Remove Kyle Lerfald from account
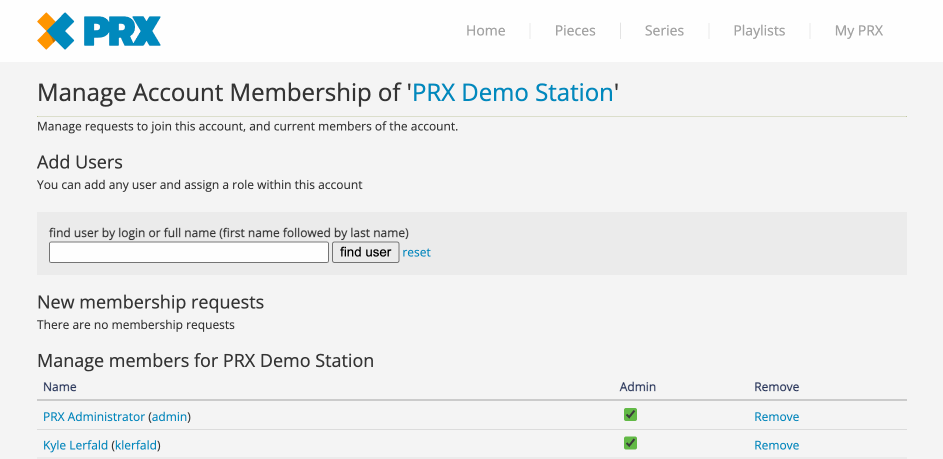The width and height of the screenshot is (943, 459). 776,446
